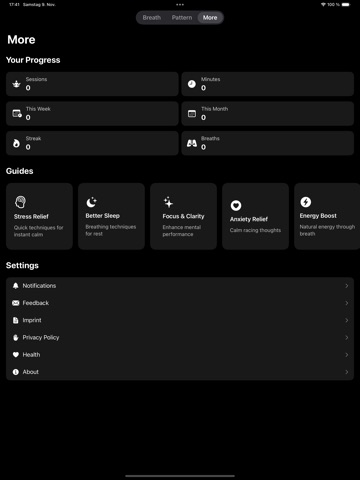Screen dimensions: 360x480
Task: Open the Better Sleep guide title
Action: coord(103,216)
